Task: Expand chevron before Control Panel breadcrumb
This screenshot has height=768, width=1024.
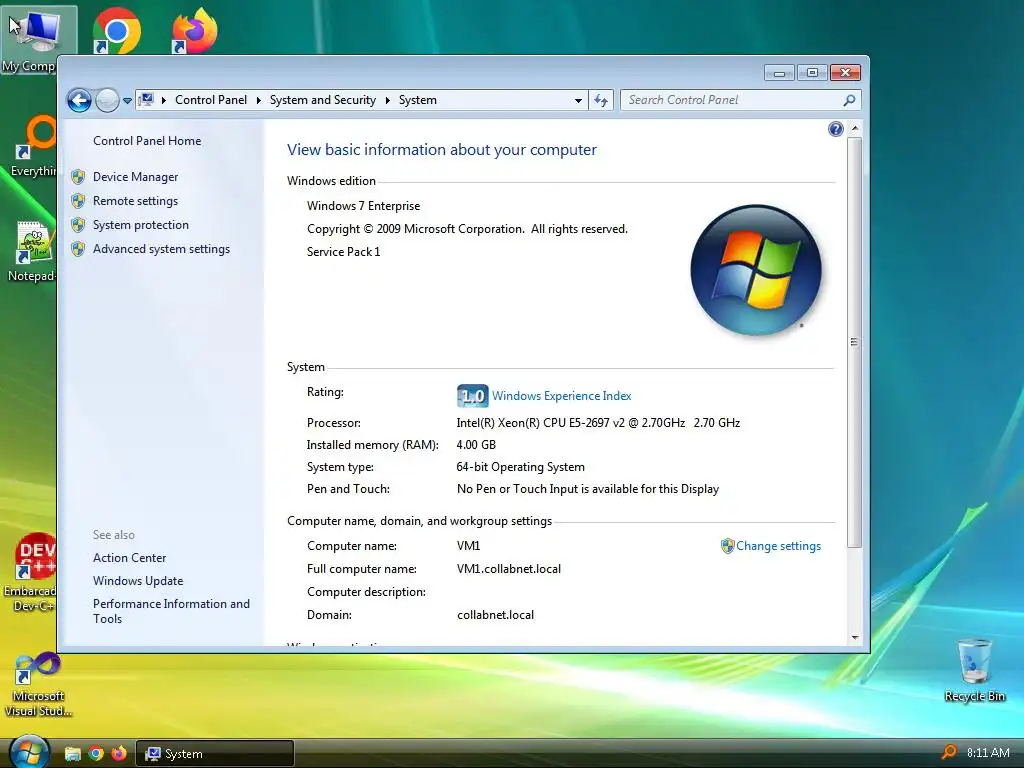Action: pyautogui.click(x=163, y=100)
